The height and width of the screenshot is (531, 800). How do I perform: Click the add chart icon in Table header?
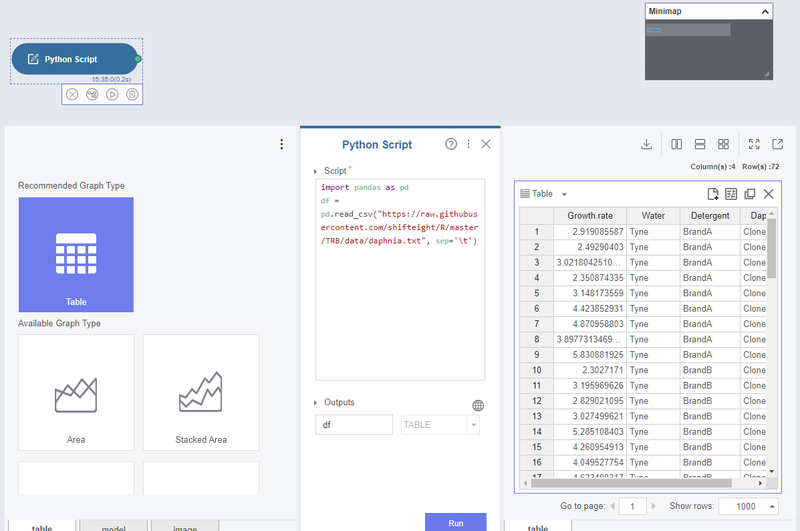[713, 194]
